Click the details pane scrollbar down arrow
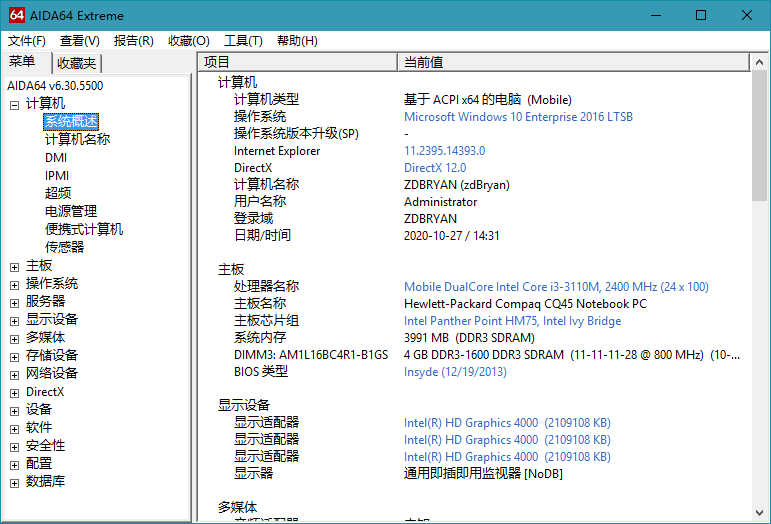This screenshot has width=771, height=524. point(760,513)
